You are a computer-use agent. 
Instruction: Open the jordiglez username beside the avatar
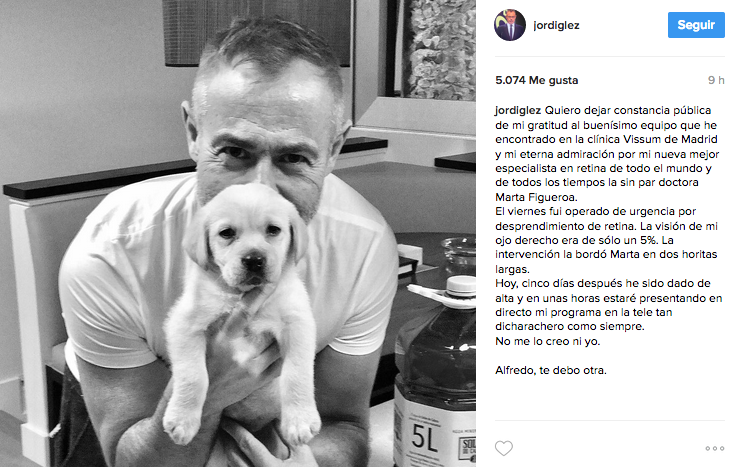pyautogui.click(x=556, y=25)
